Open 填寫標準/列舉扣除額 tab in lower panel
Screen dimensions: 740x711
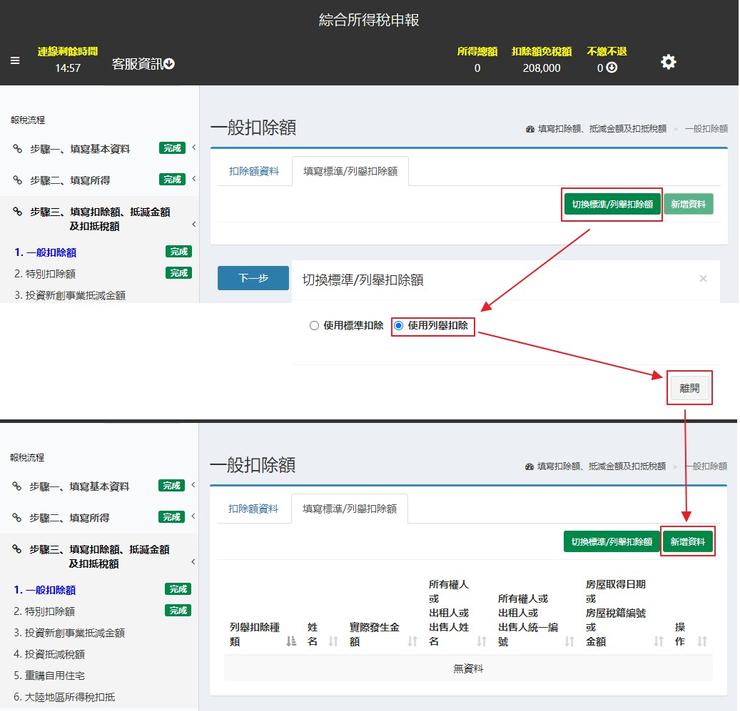tap(350, 509)
